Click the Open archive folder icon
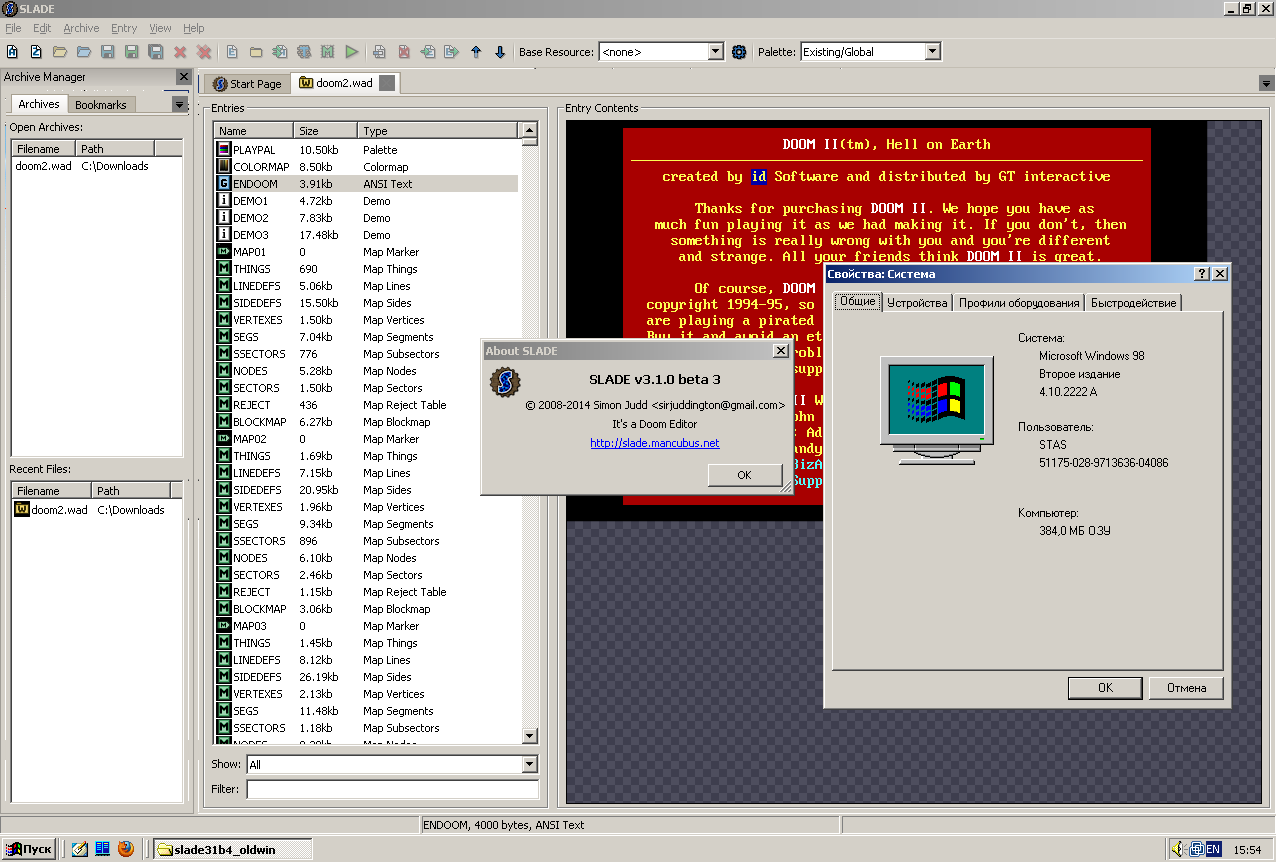The width and height of the screenshot is (1276, 862). tap(60, 52)
